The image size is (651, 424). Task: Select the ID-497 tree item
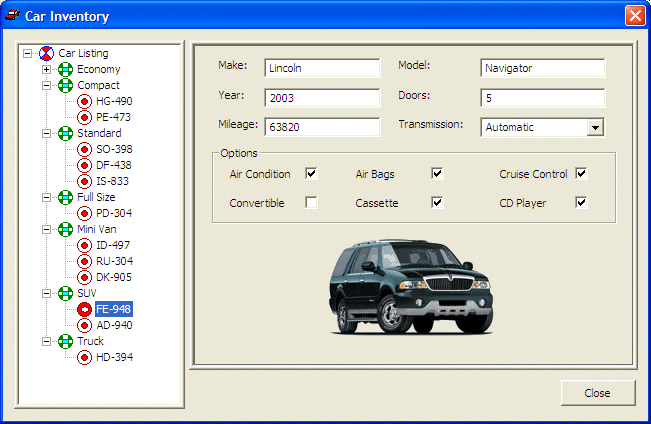click(113, 245)
